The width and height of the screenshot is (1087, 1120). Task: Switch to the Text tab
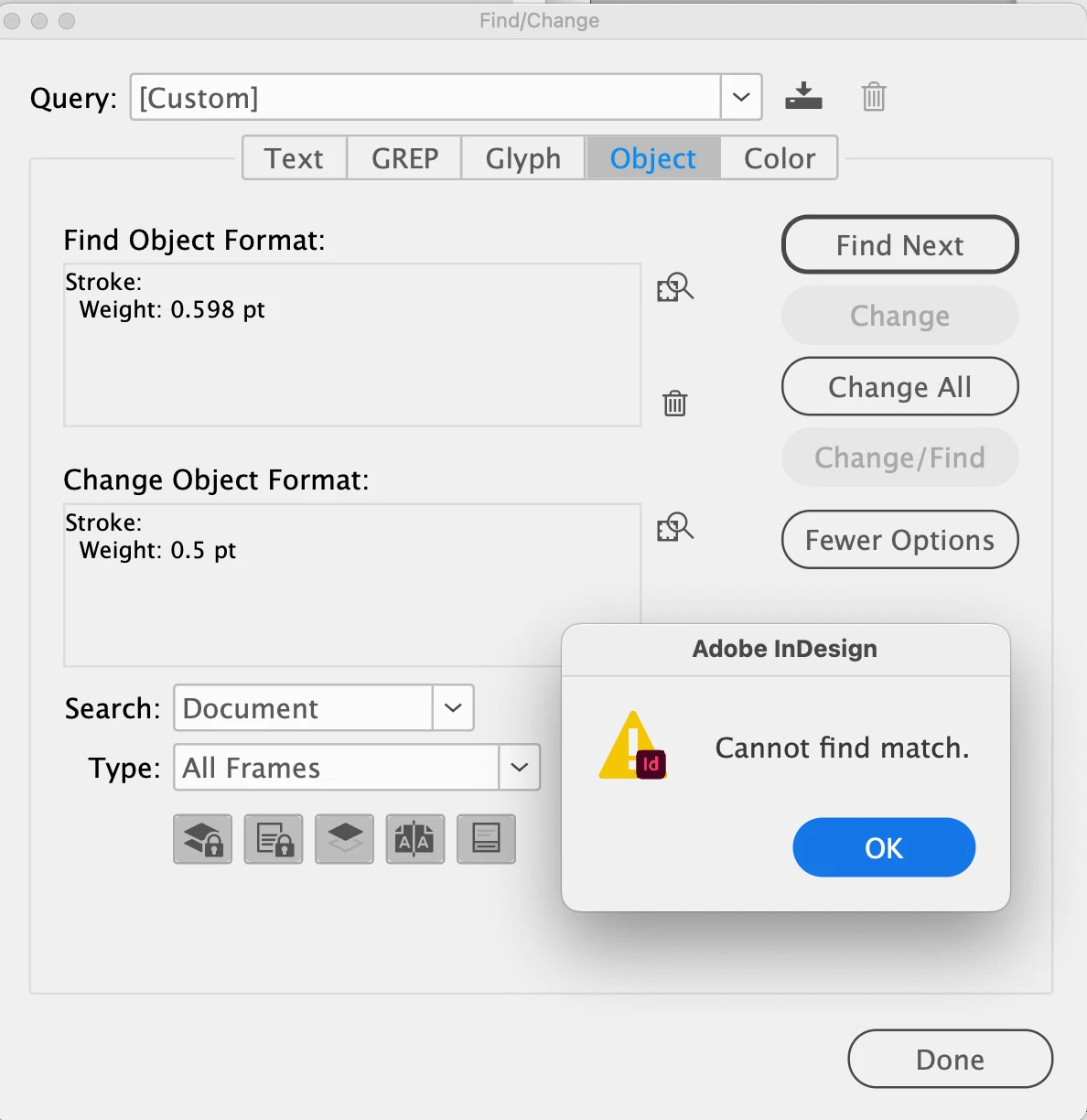pos(295,158)
